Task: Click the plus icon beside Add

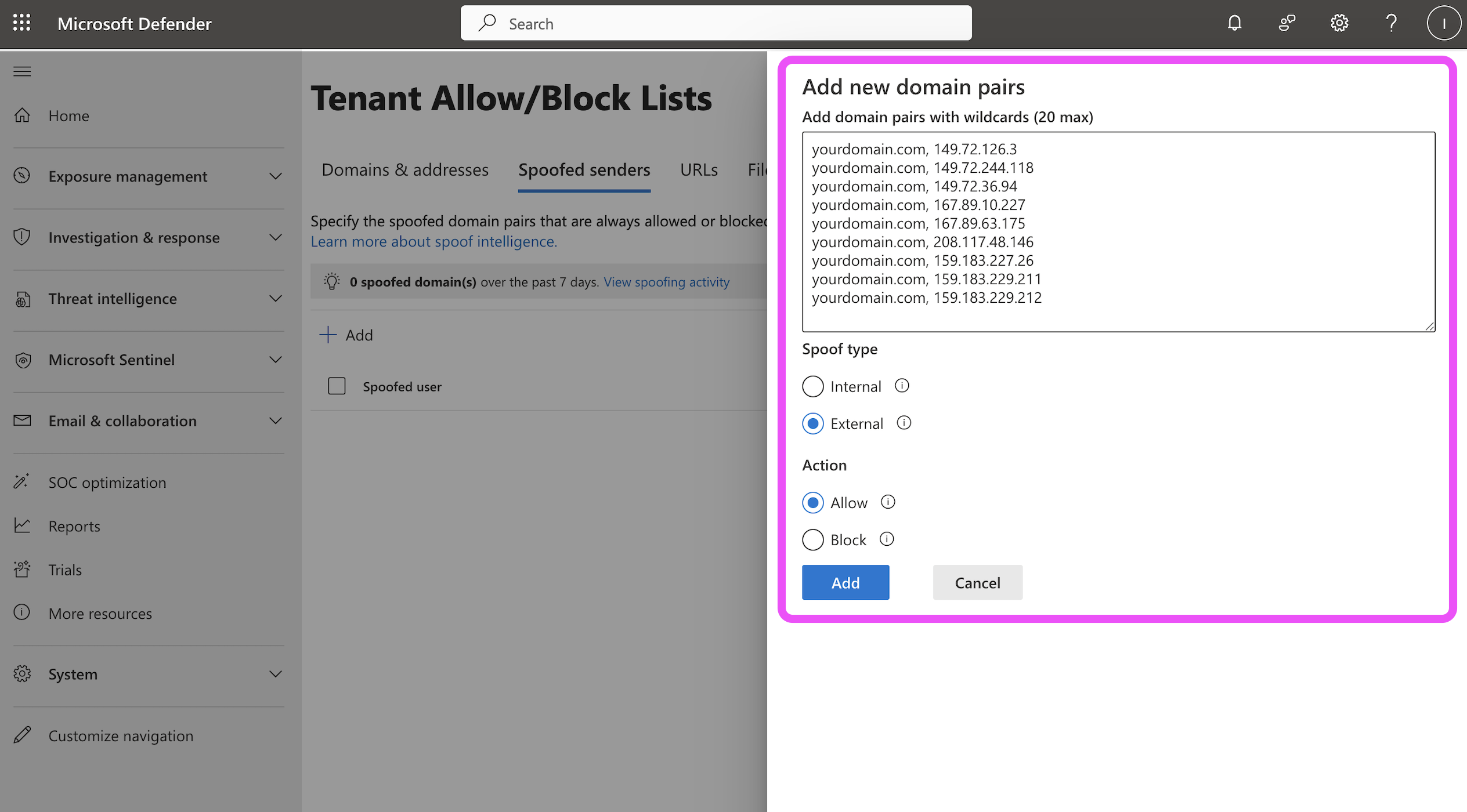Action: click(328, 335)
